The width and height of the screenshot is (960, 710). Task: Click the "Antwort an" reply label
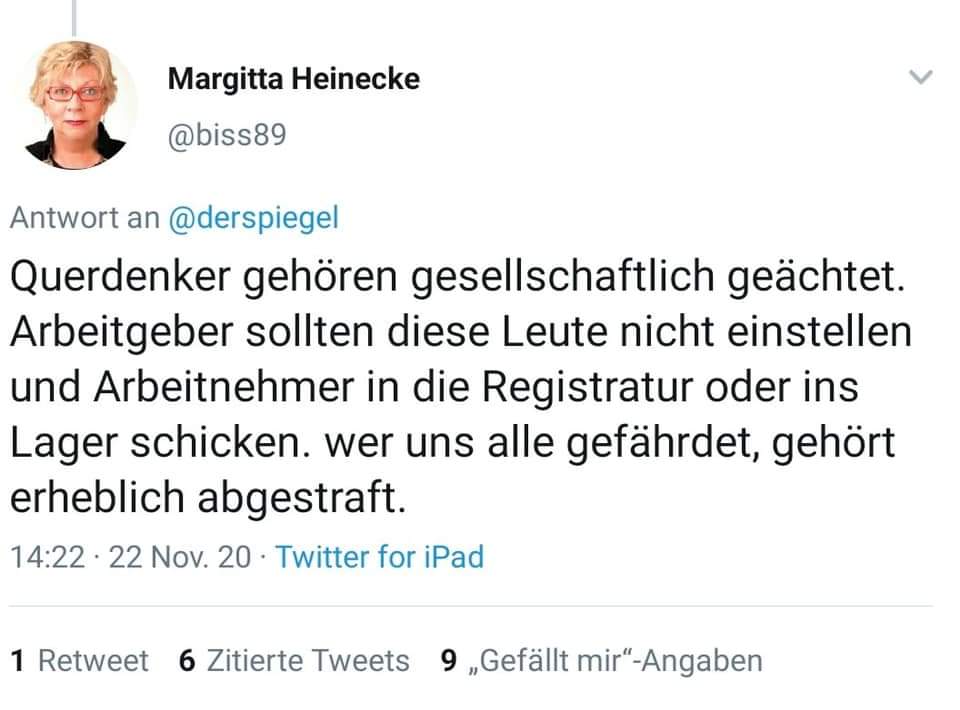(84, 218)
